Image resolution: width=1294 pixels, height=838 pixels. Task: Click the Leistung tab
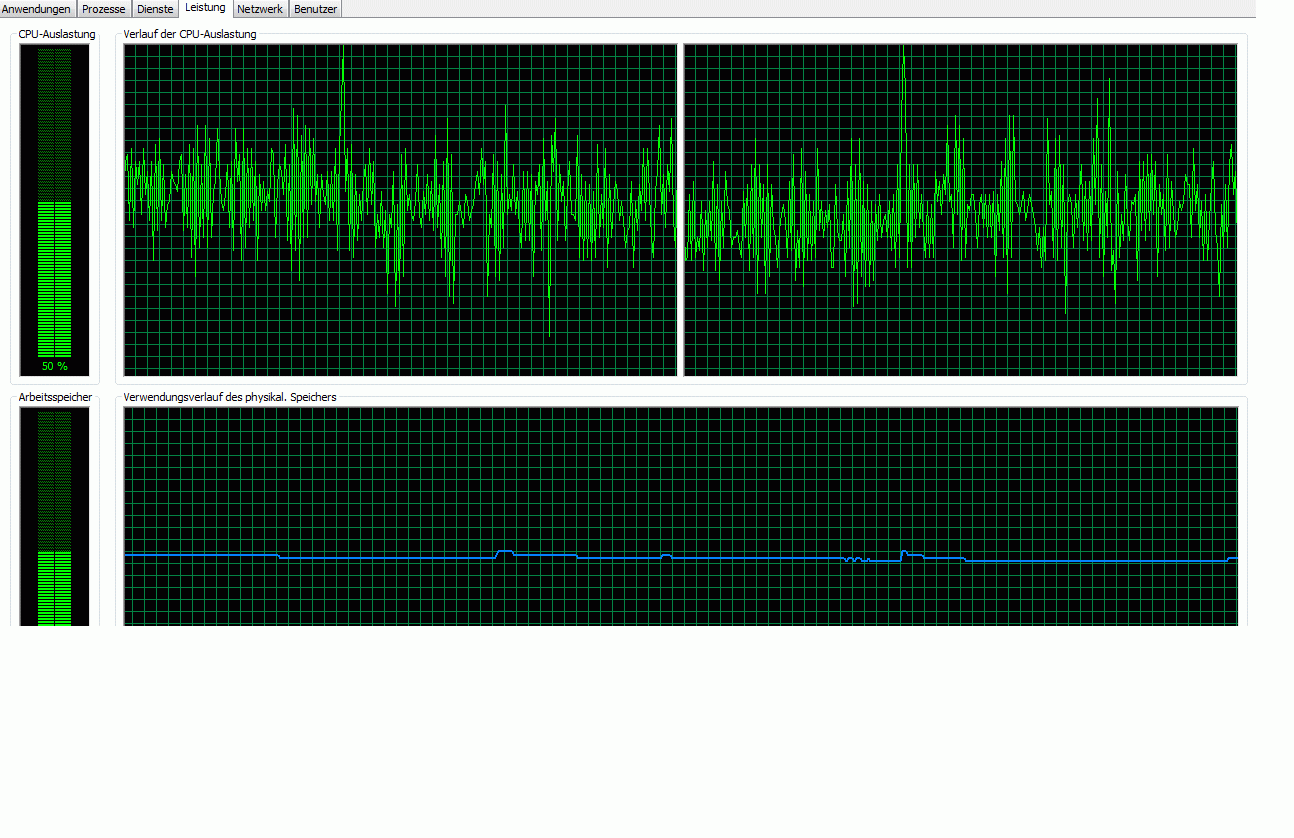206,8
